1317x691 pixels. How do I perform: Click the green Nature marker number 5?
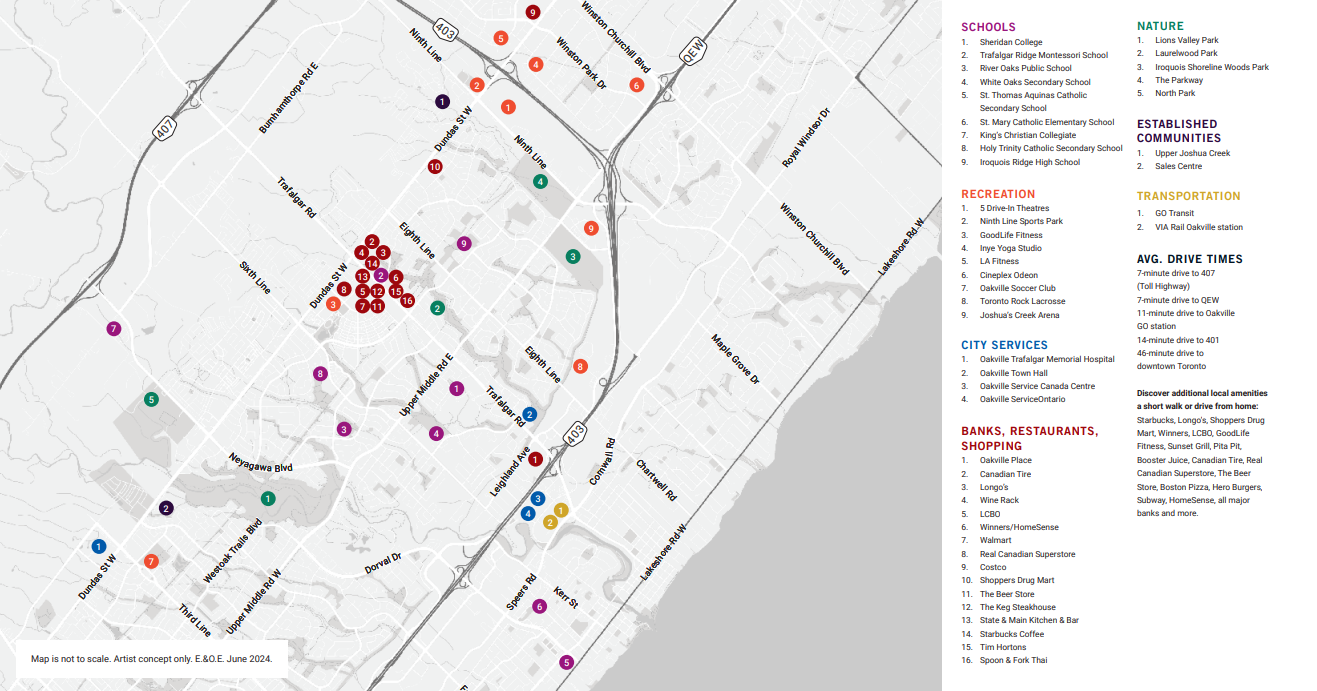[151, 400]
